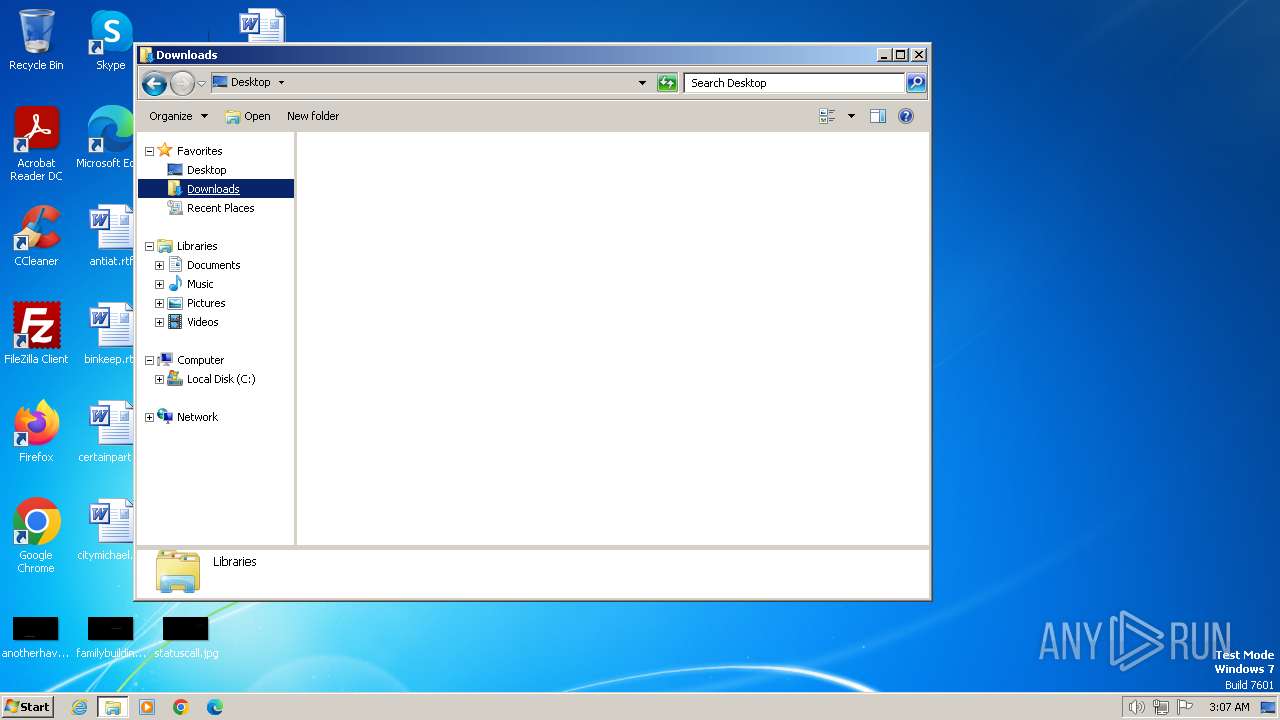Click the search magnifier button
The width and height of the screenshot is (1280, 720).
click(x=916, y=83)
